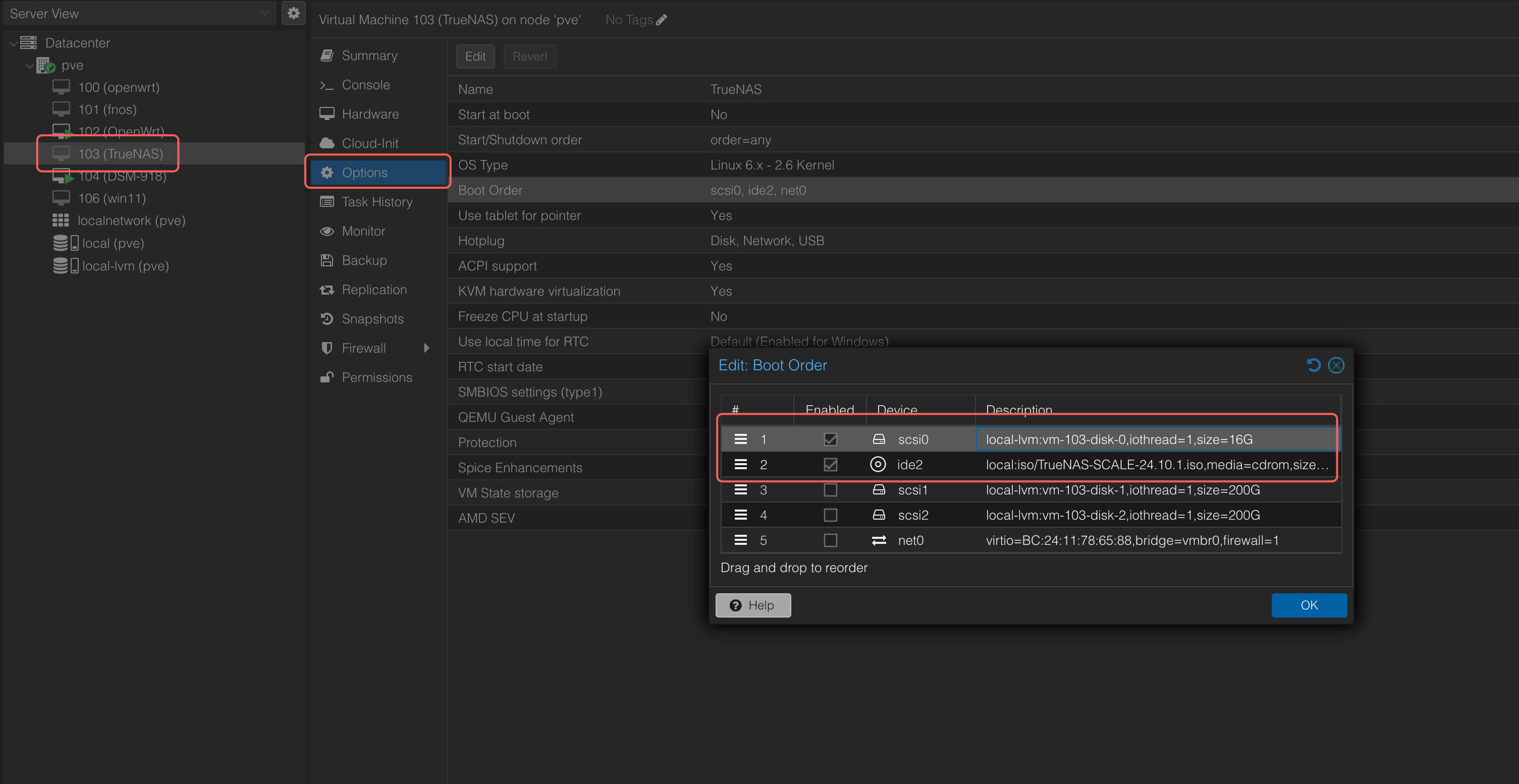Click the drag handle of the net0 row

741,540
